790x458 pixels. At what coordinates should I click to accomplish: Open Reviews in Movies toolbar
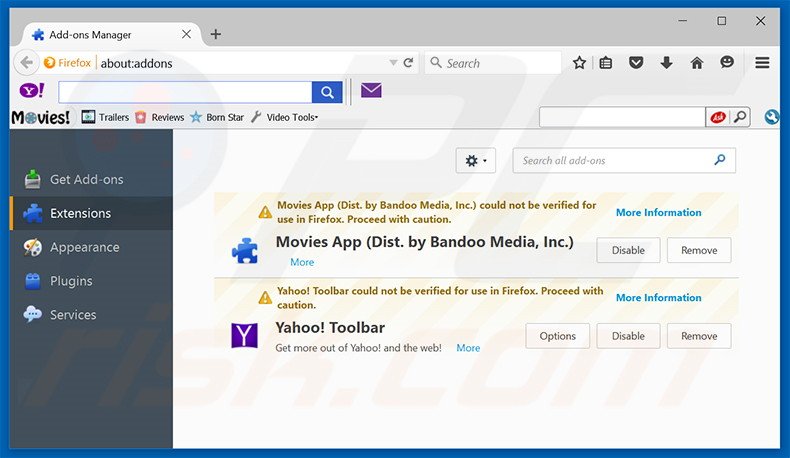click(x=160, y=117)
